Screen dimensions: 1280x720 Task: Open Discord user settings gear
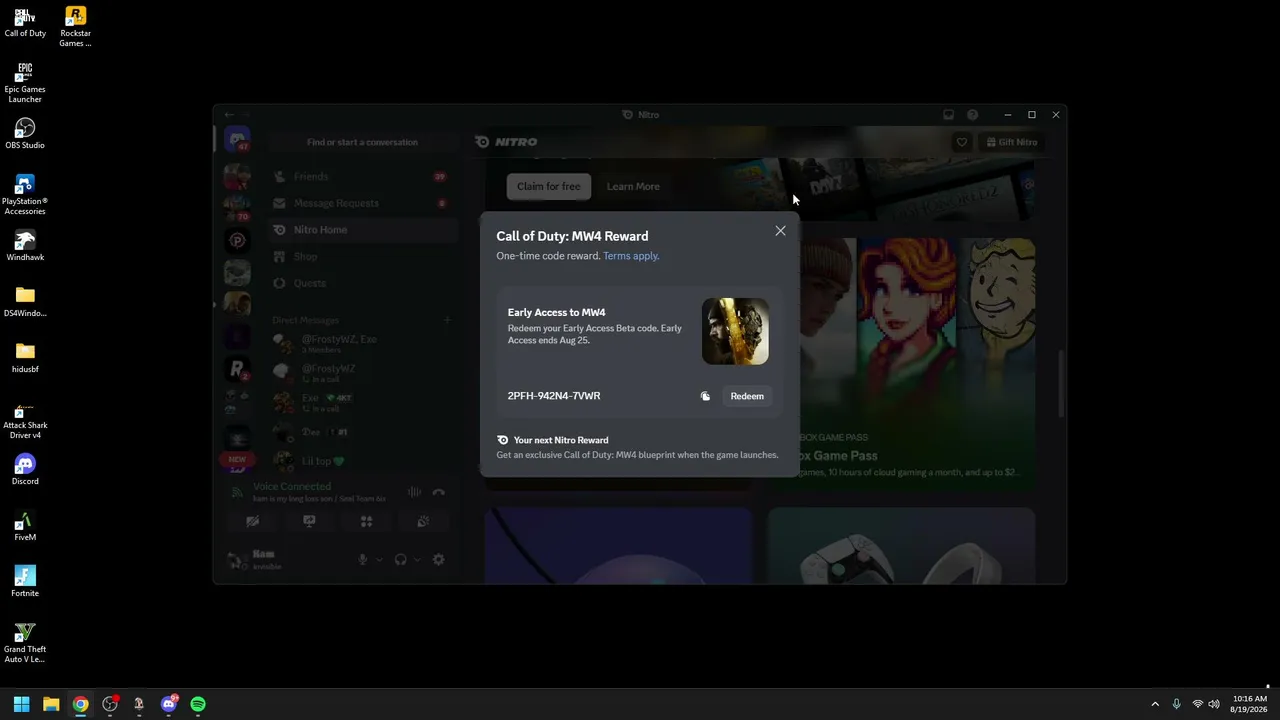click(x=438, y=560)
